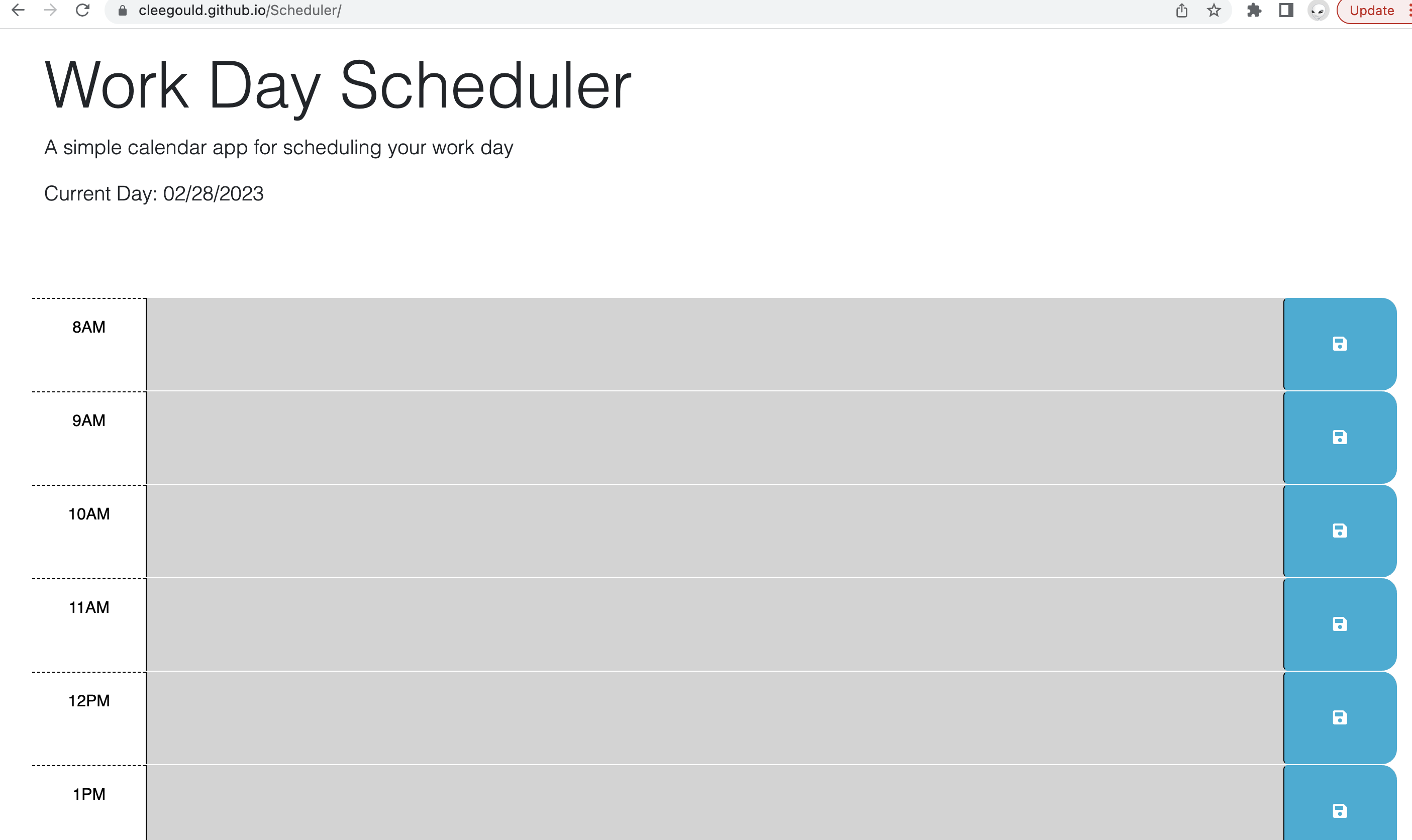Save the 9AM time block entry
The width and height of the screenshot is (1412, 840).
(x=1339, y=437)
